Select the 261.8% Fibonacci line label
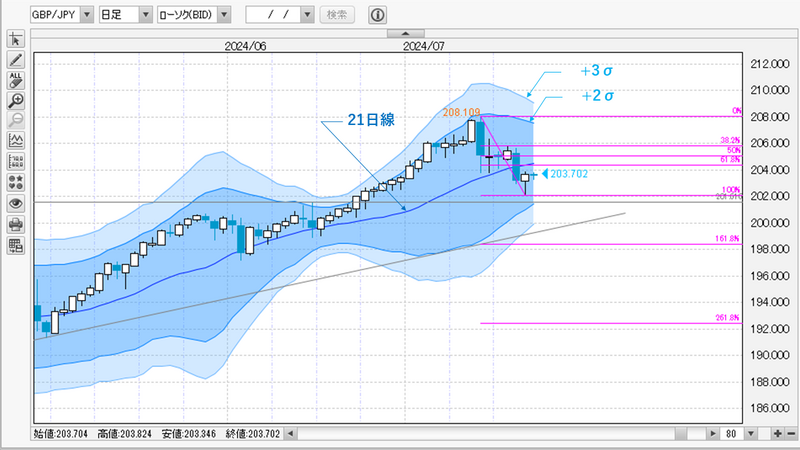The width and height of the screenshot is (800, 450). point(727,318)
